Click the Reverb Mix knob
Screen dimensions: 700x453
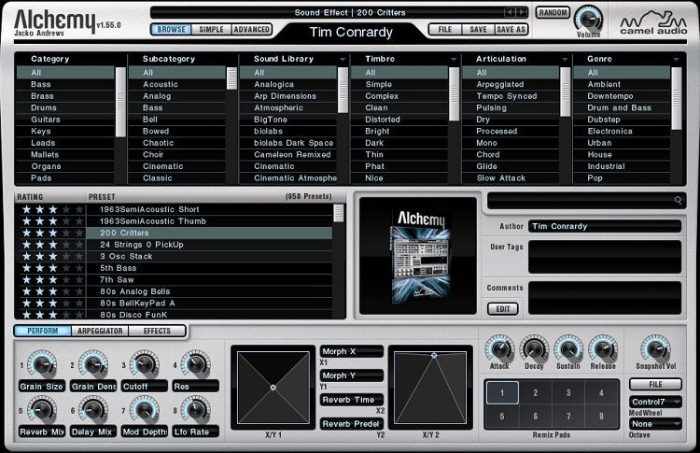click(x=41, y=410)
